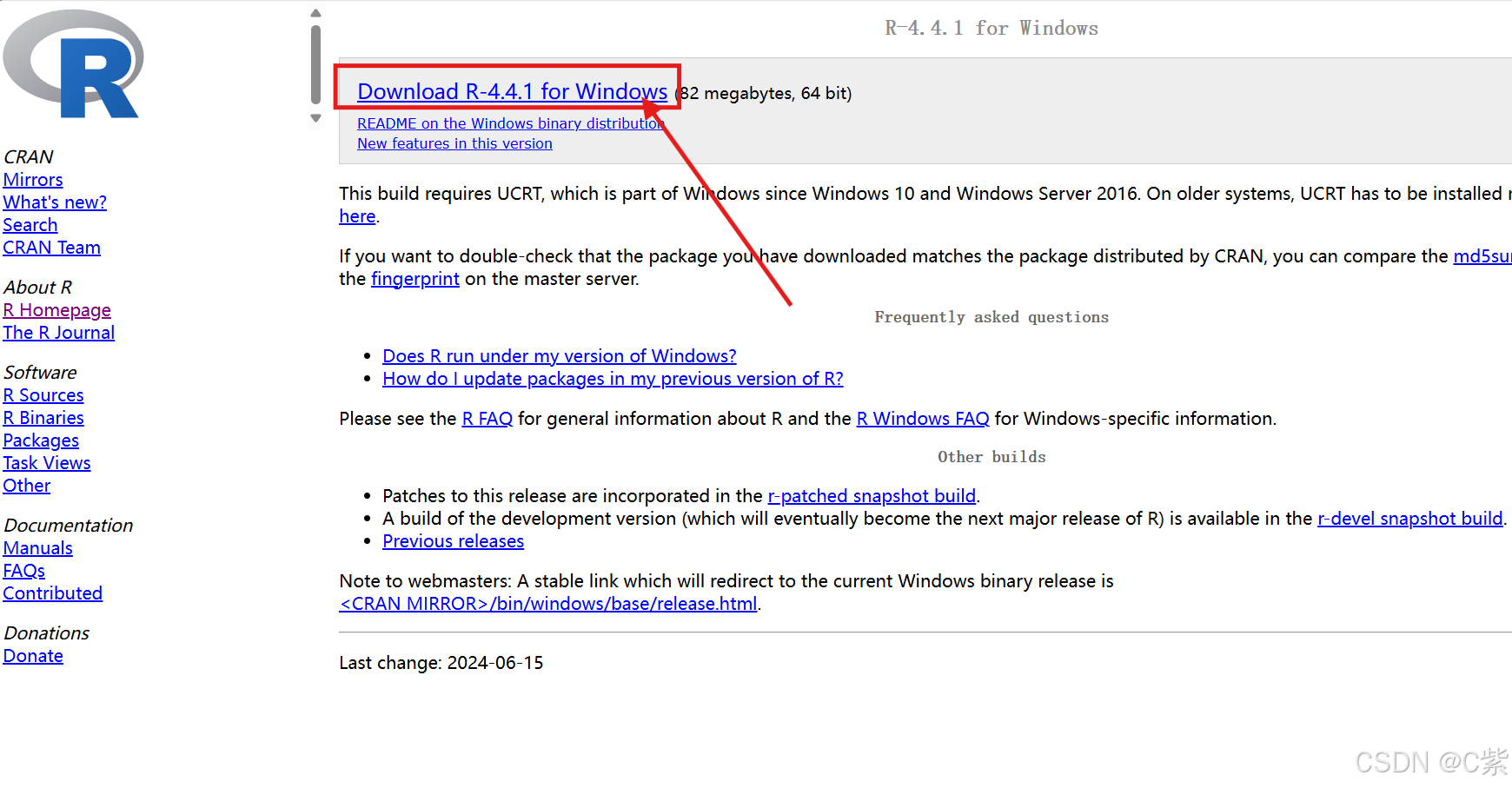Image resolution: width=1512 pixels, height=788 pixels.
Task: Click the '82 megabytes, 64 bit' text
Action: click(x=764, y=93)
